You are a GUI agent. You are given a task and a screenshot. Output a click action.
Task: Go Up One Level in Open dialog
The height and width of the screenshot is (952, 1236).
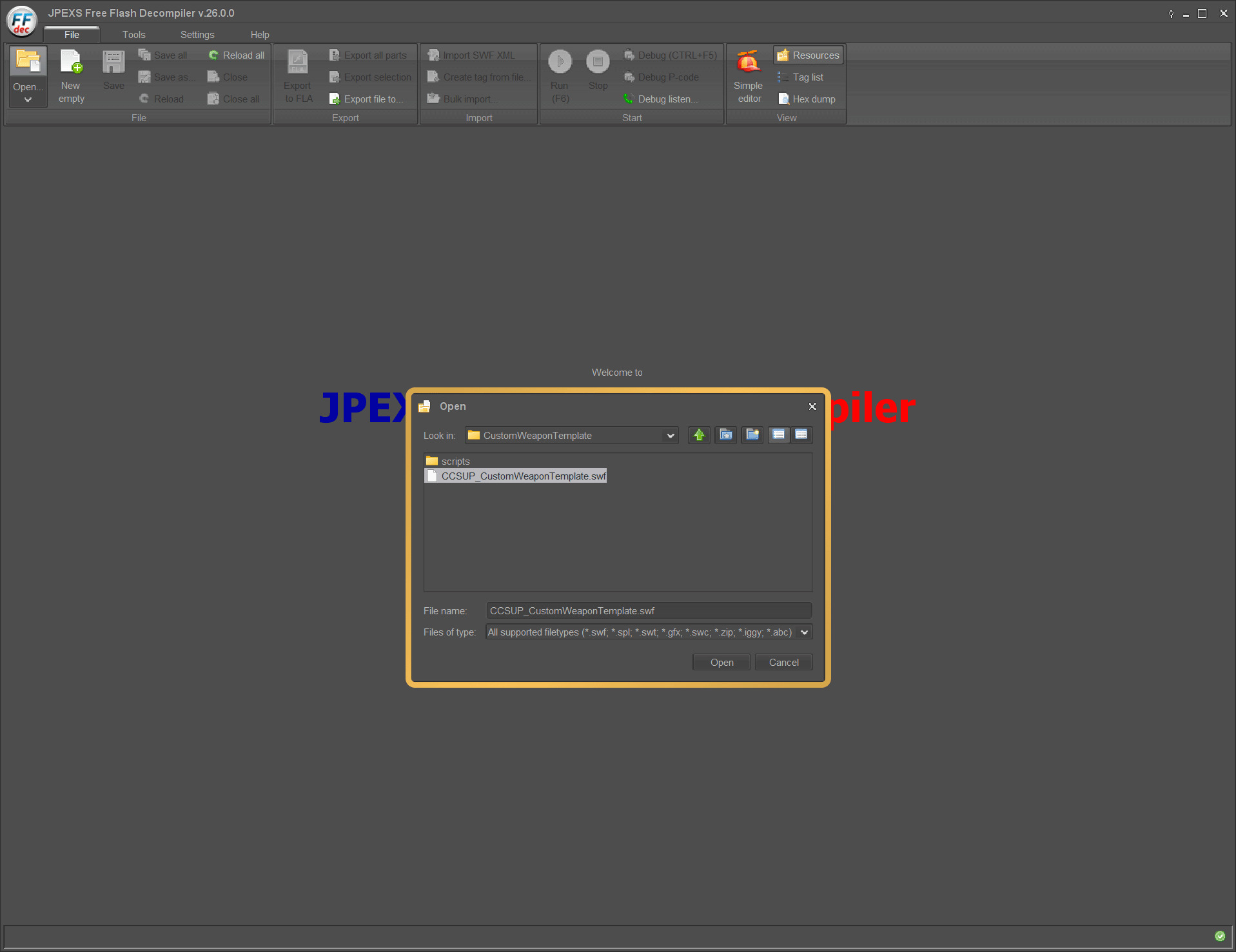click(x=699, y=435)
